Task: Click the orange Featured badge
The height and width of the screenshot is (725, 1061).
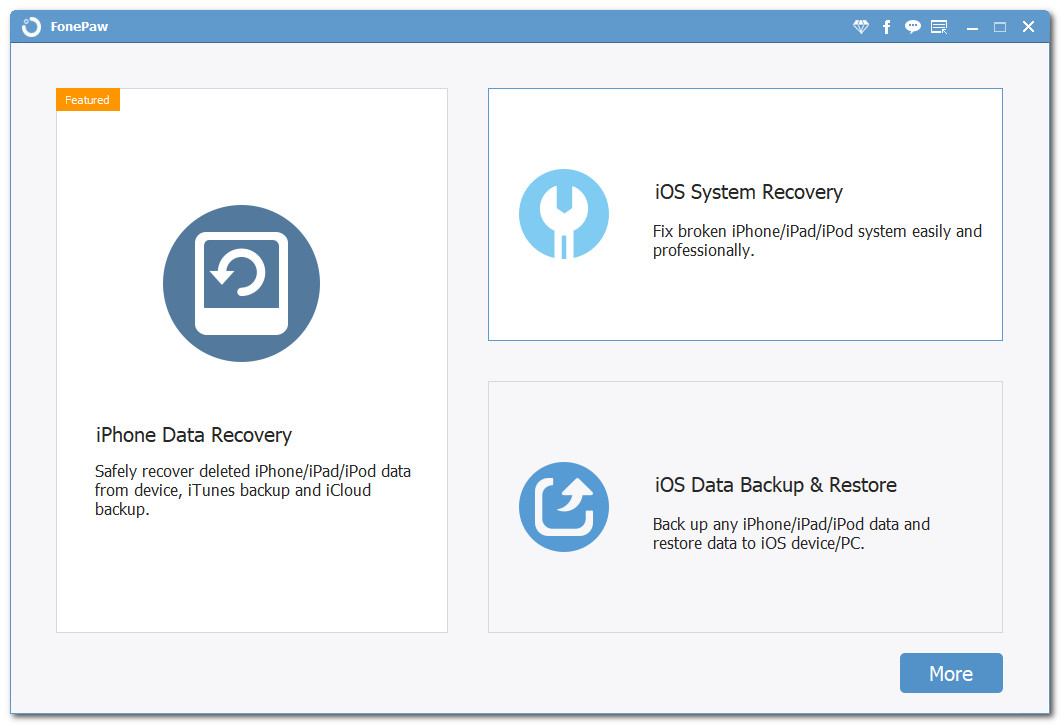Action: click(x=88, y=100)
